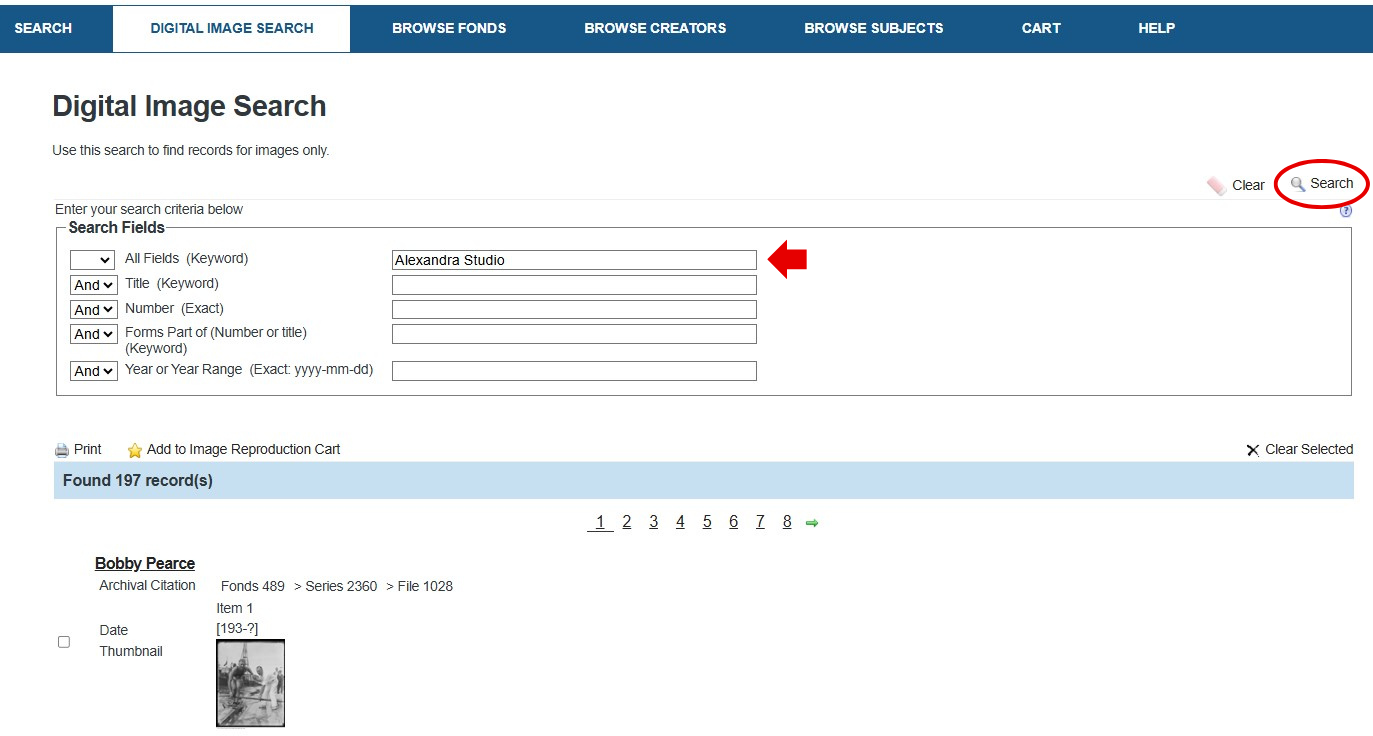Open the And dropdown beside Forms Part of

point(94,334)
